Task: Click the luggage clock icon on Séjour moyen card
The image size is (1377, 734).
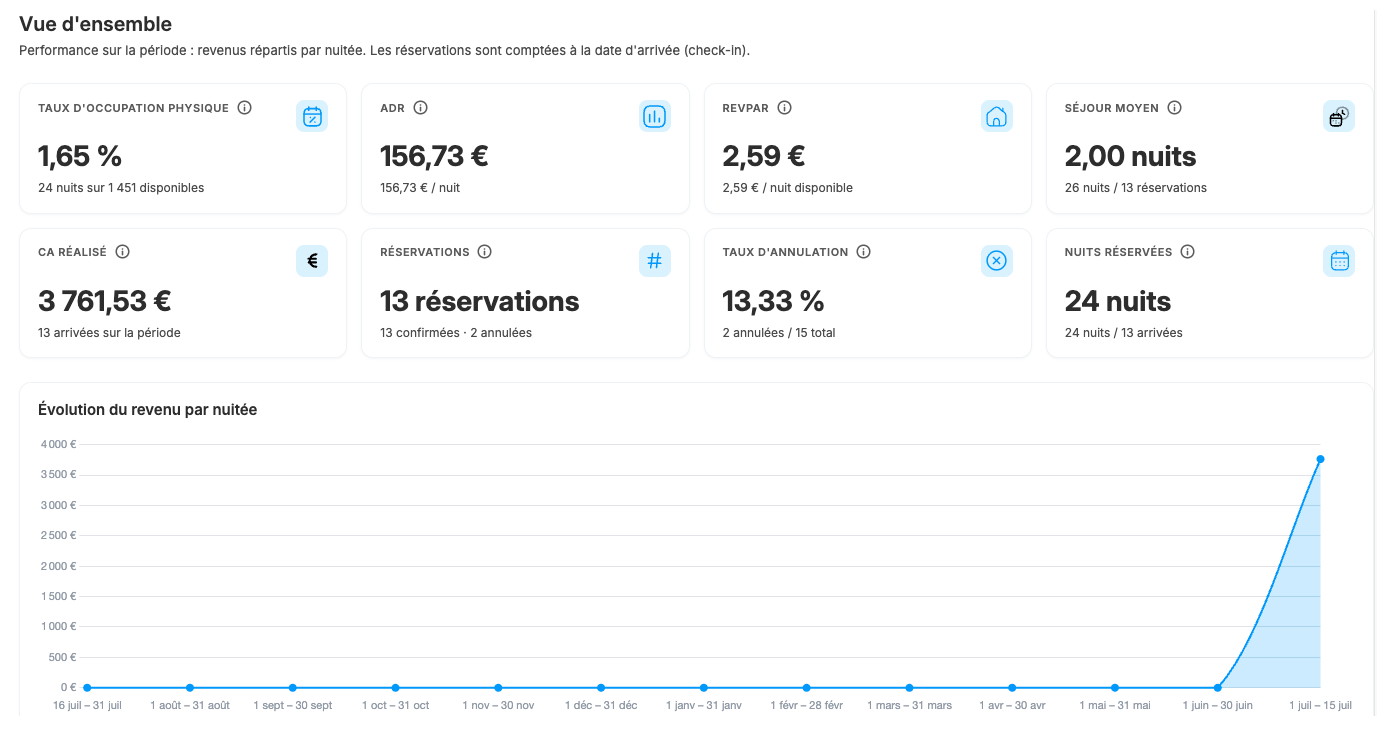Action: (x=1339, y=116)
